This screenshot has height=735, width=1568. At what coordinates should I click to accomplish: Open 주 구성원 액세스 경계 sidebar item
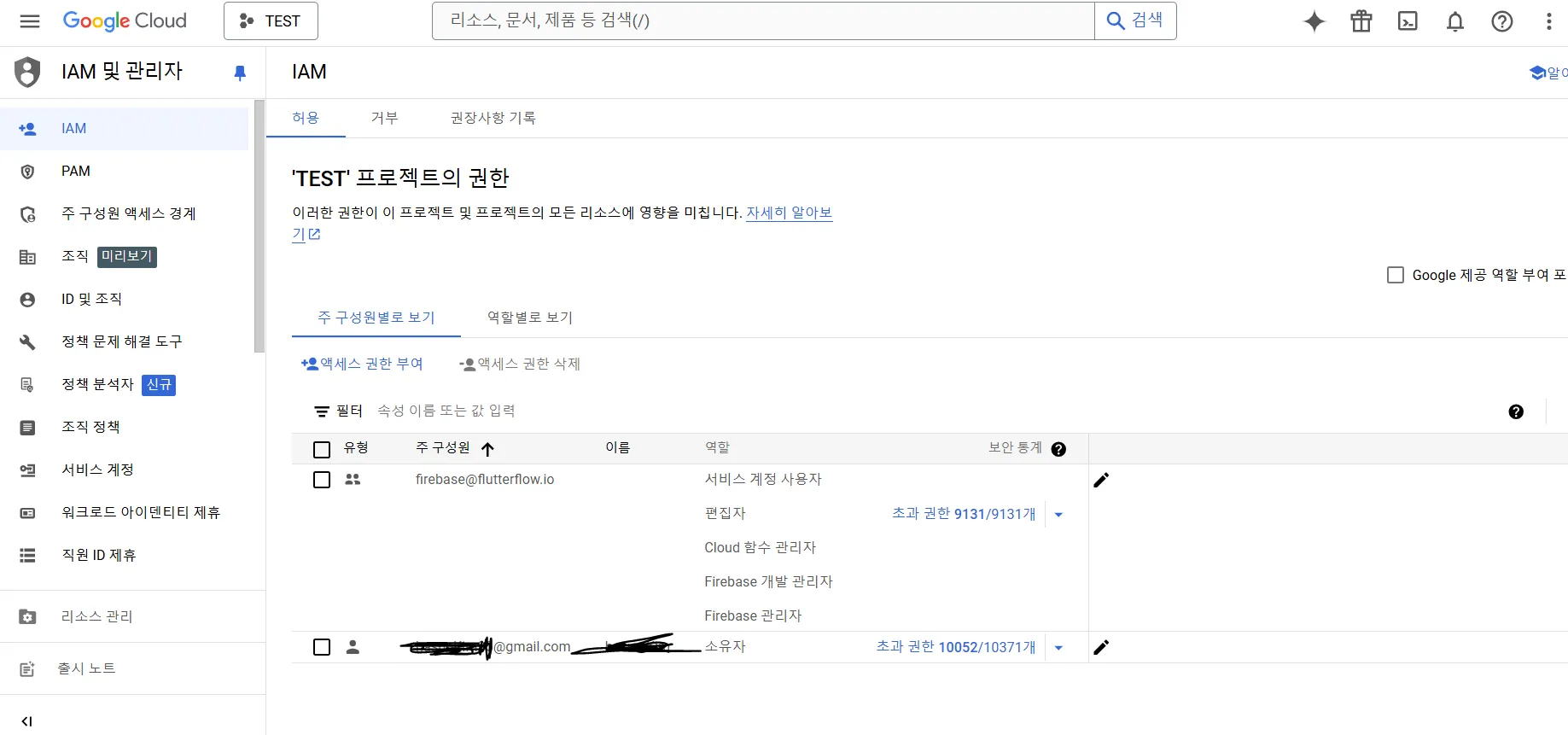pos(125,214)
